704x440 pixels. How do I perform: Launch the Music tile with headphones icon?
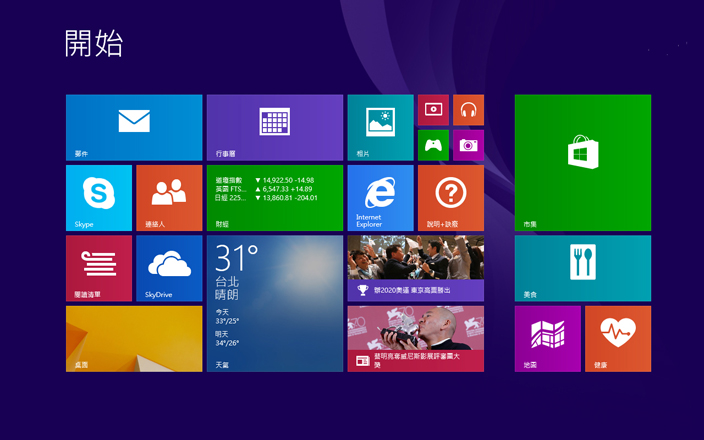[468, 110]
